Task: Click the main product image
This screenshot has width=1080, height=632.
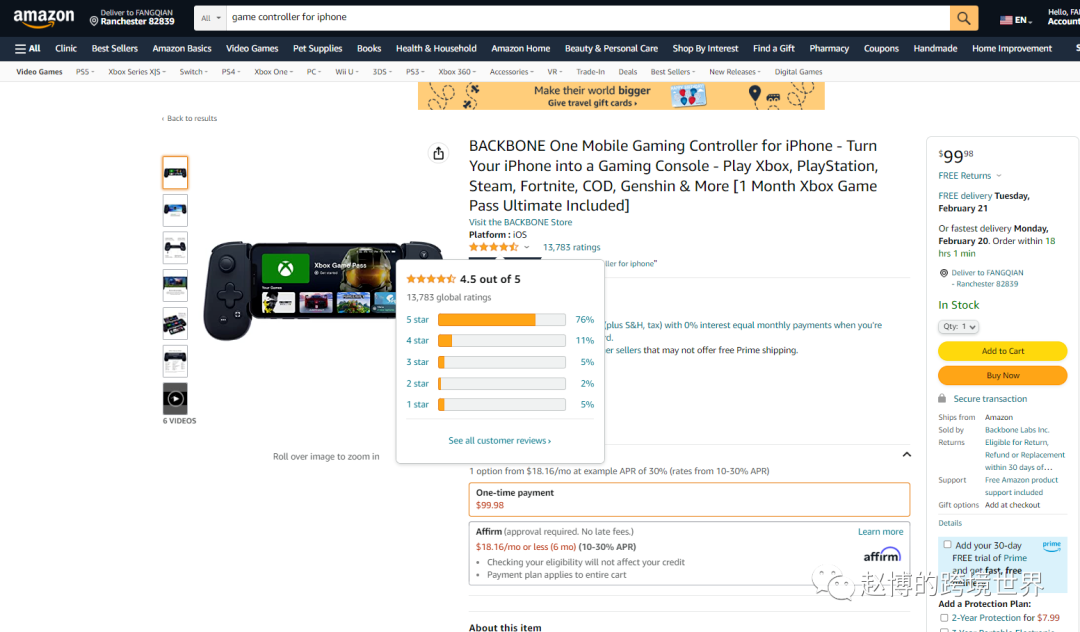Action: coord(322,291)
